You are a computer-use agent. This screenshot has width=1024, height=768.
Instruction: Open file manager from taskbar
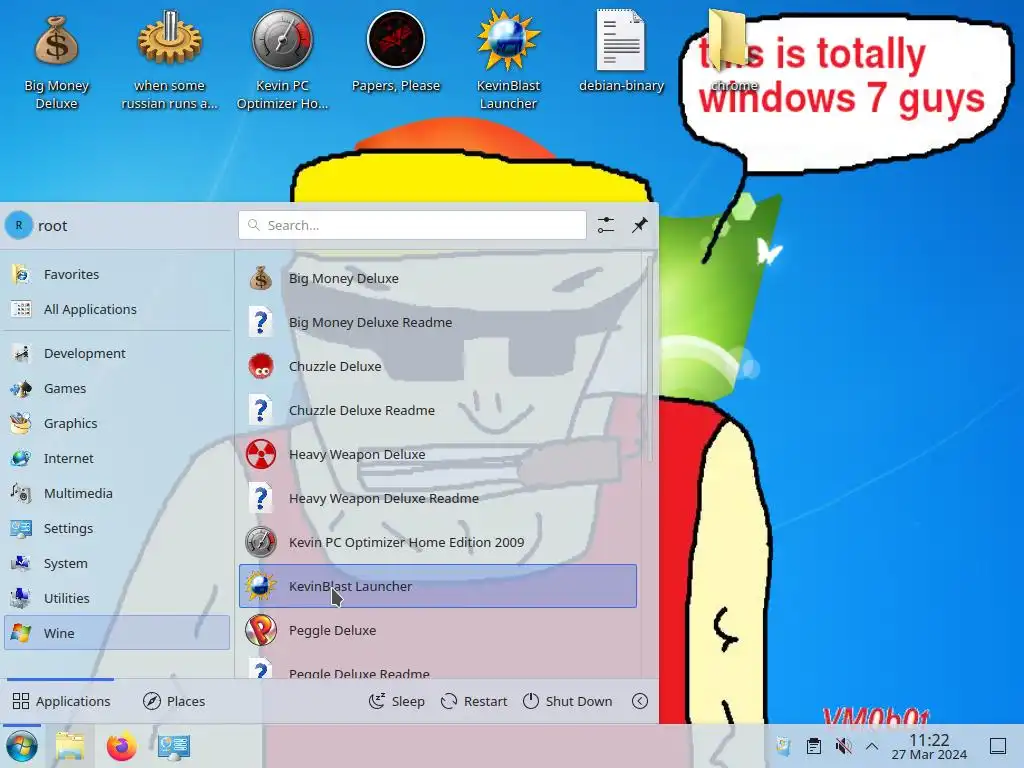[x=70, y=746]
